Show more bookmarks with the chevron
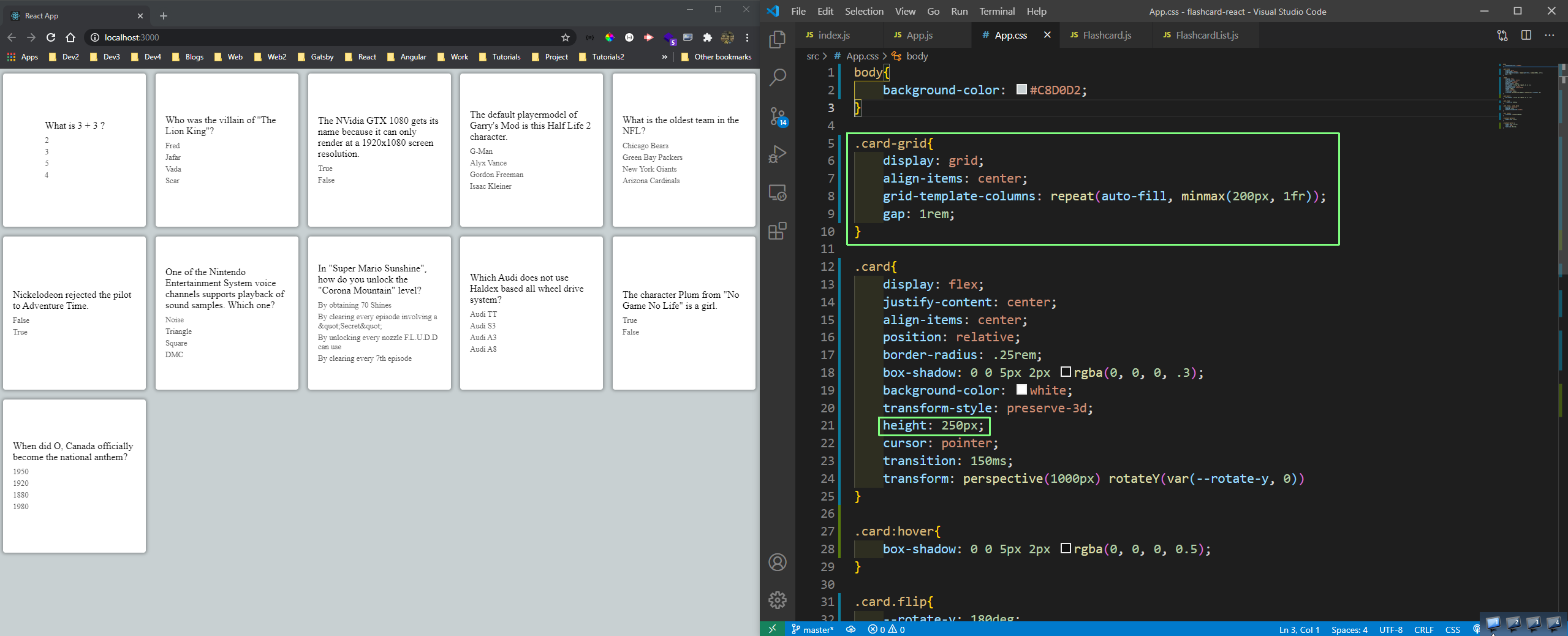The width and height of the screenshot is (1568, 636). click(x=664, y=57)
